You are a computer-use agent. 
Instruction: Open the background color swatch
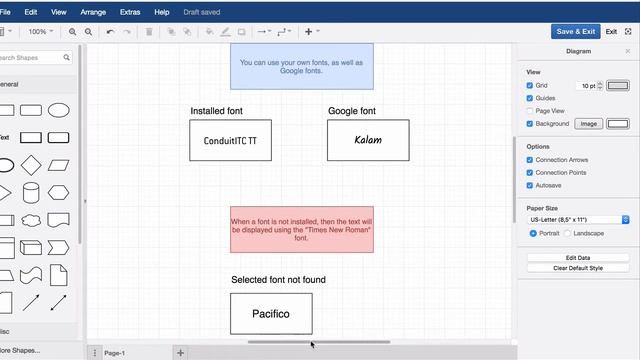(618, 124)
